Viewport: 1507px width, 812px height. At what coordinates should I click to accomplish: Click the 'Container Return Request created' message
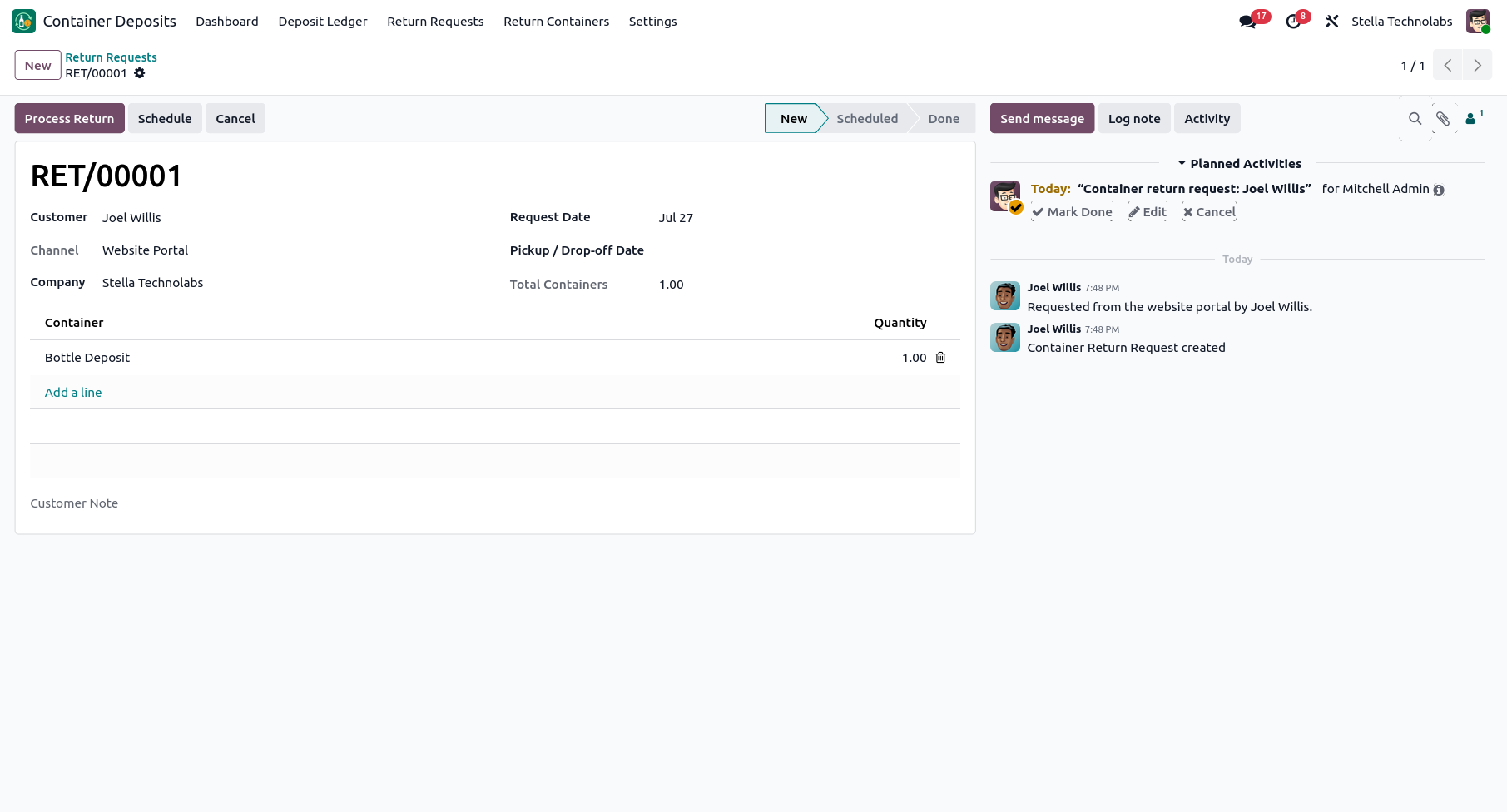(x=1126, y=348)
